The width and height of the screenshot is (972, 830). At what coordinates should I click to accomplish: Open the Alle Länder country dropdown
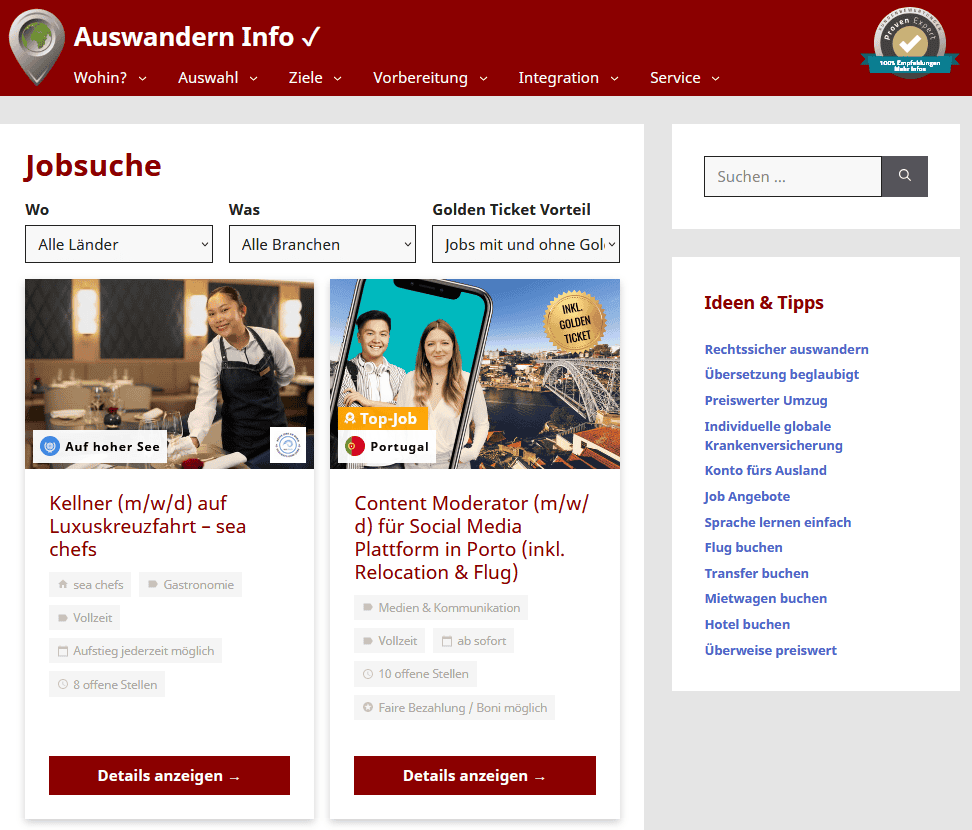119,244
